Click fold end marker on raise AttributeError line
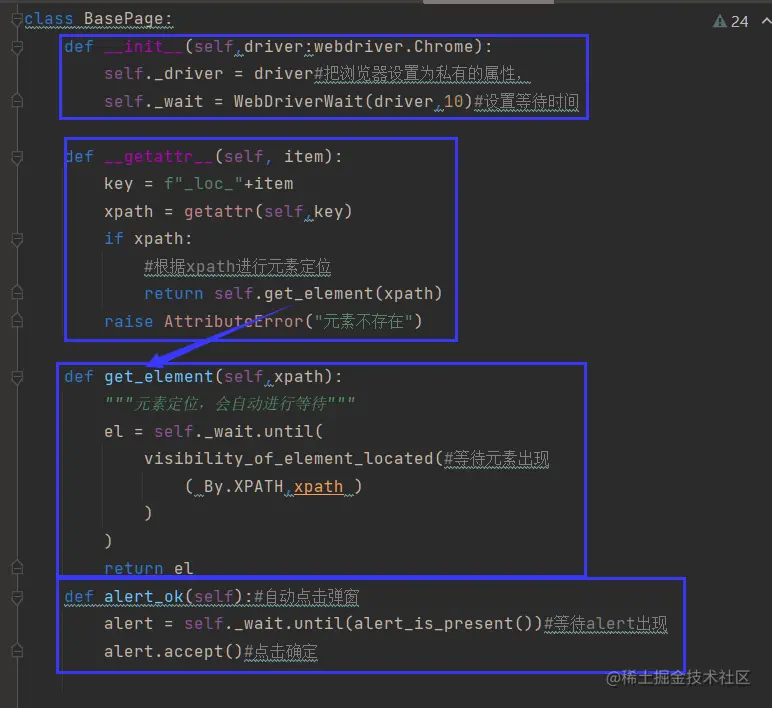Screen dimensions: 772x708 pos(17,322)
